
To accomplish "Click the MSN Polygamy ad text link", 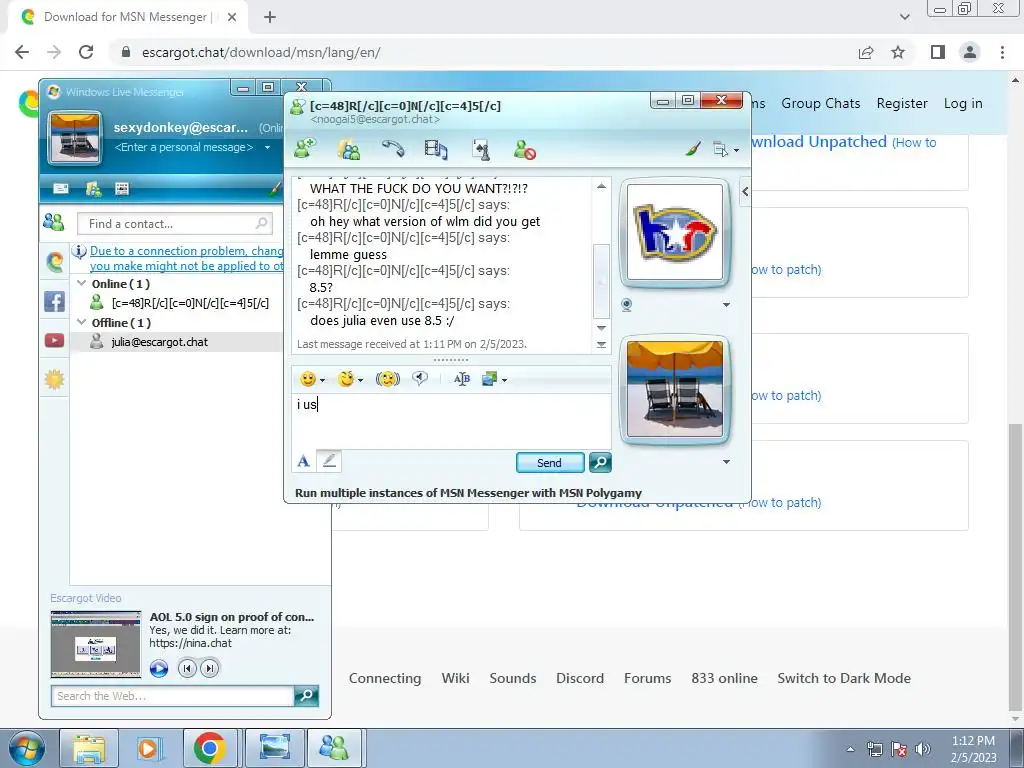I will point(468,493).
